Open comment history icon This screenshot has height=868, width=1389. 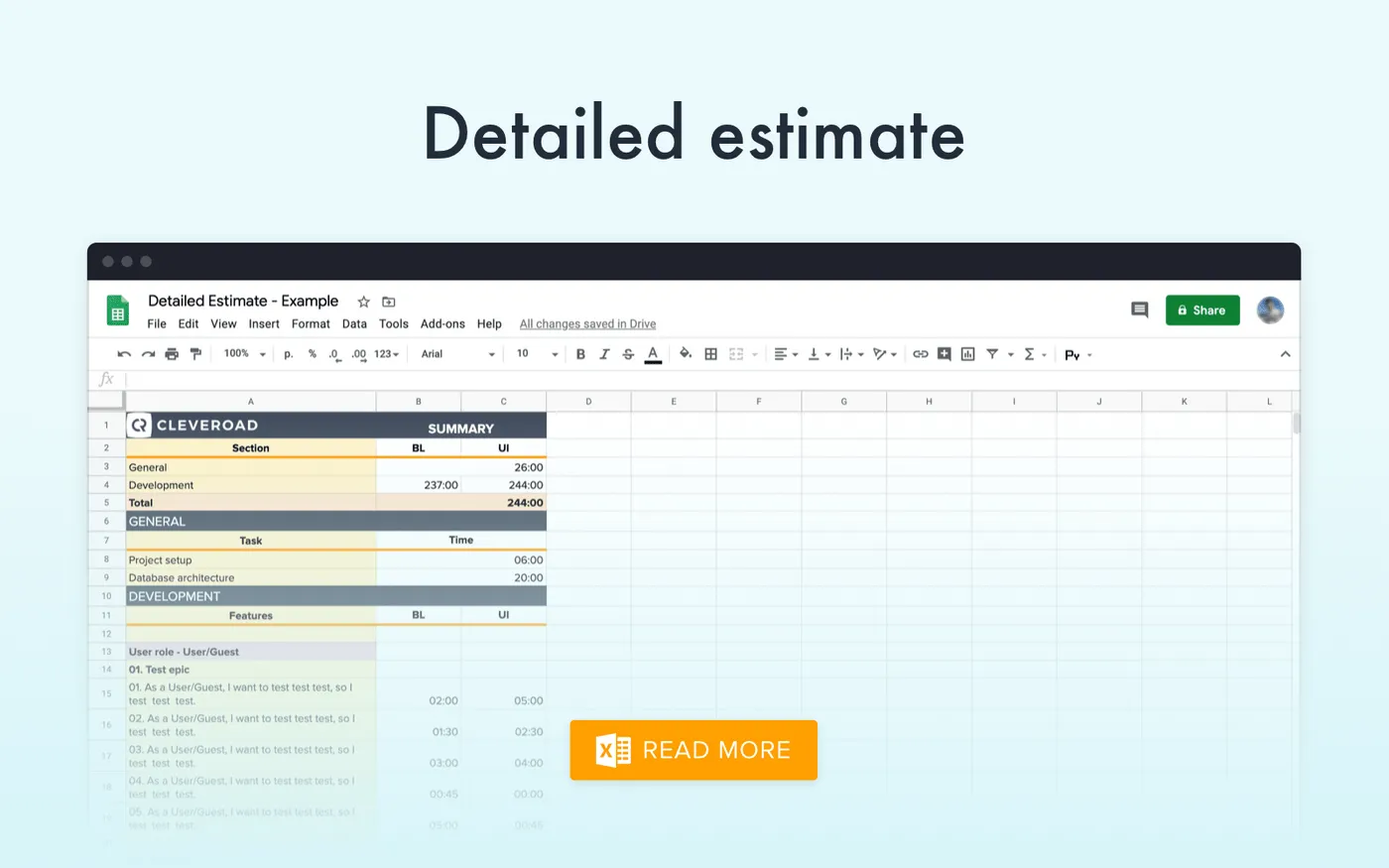pyautogui.click(x=1139, y=310)
